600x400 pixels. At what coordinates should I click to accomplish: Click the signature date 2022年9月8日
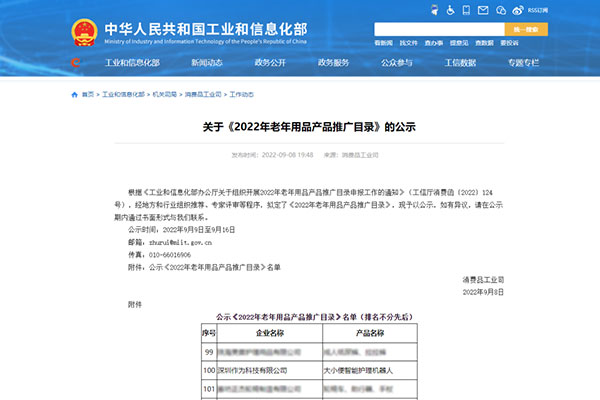[483, 292]
